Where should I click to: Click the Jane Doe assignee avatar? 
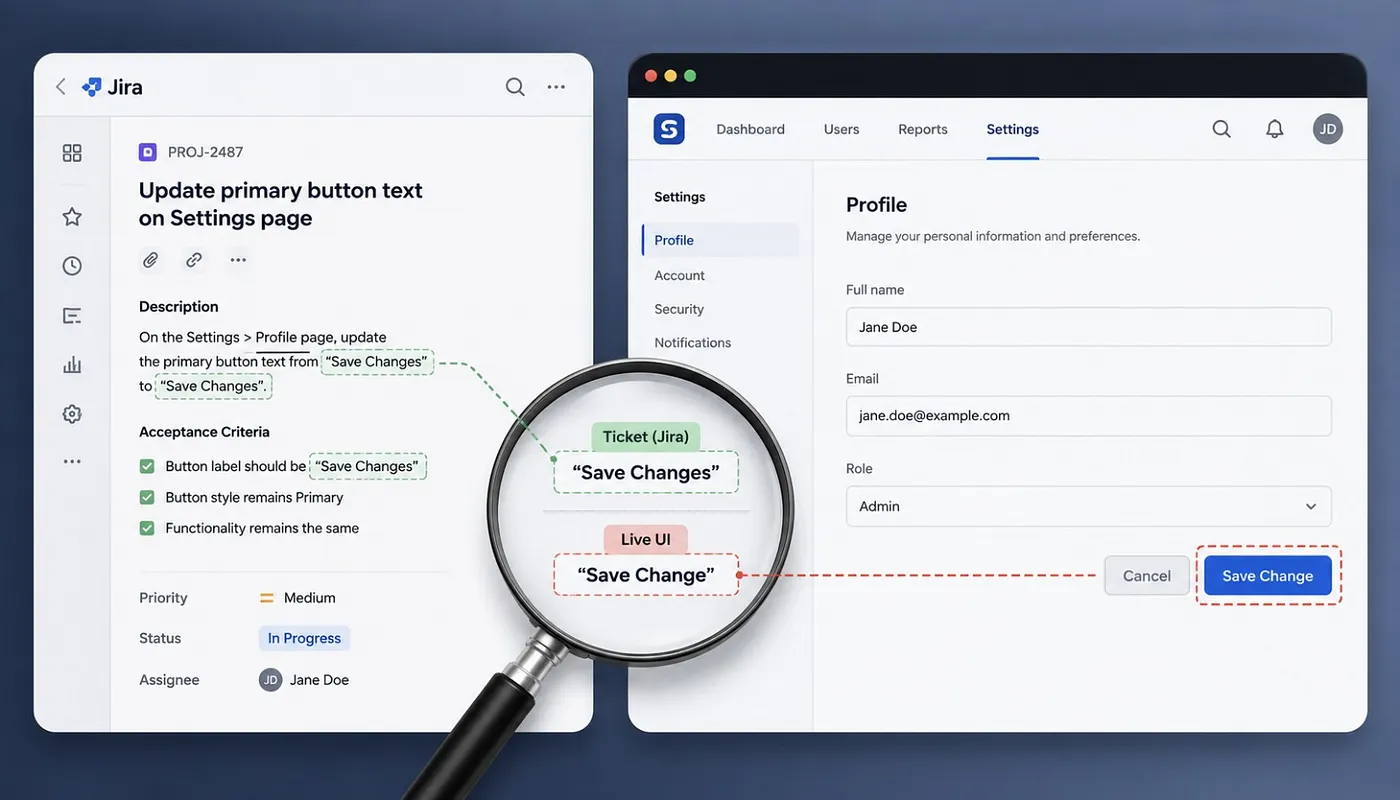coord(270,680)
